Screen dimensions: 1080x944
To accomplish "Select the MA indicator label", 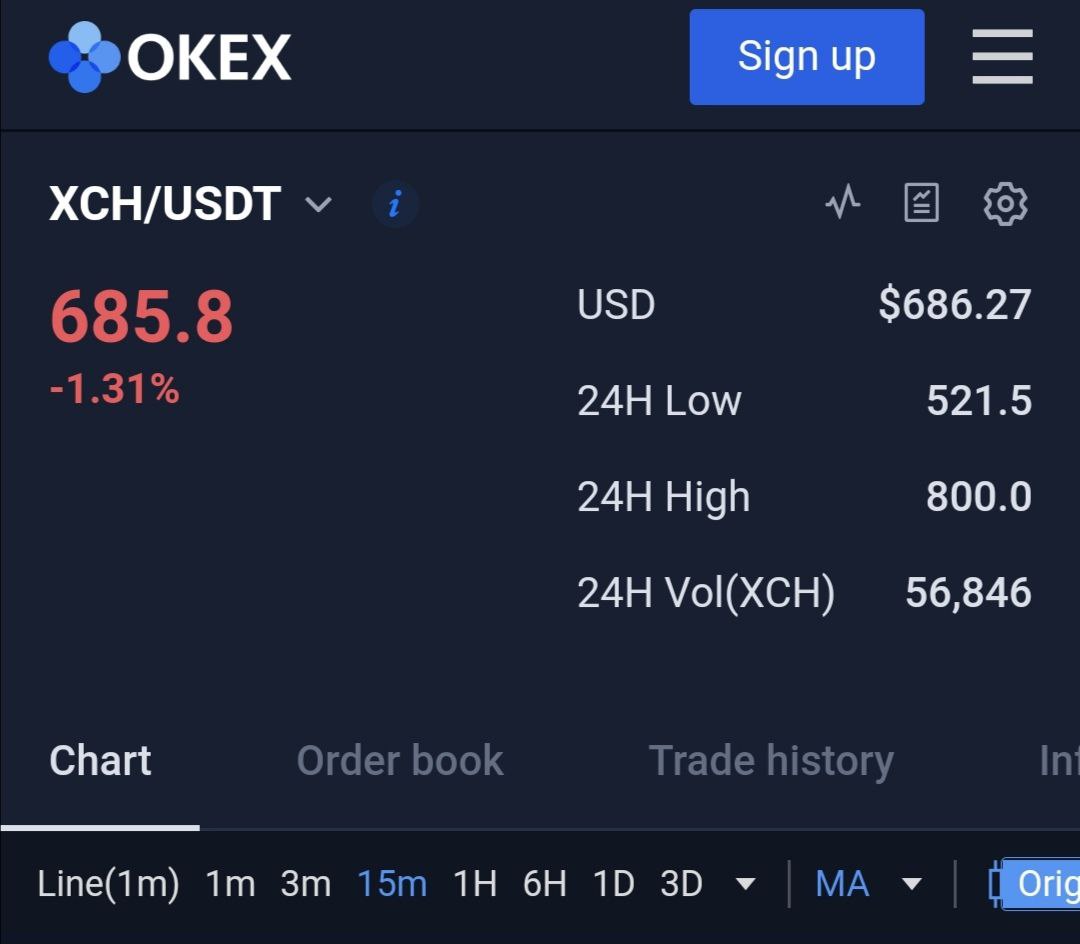I will (x=842, y=883).
